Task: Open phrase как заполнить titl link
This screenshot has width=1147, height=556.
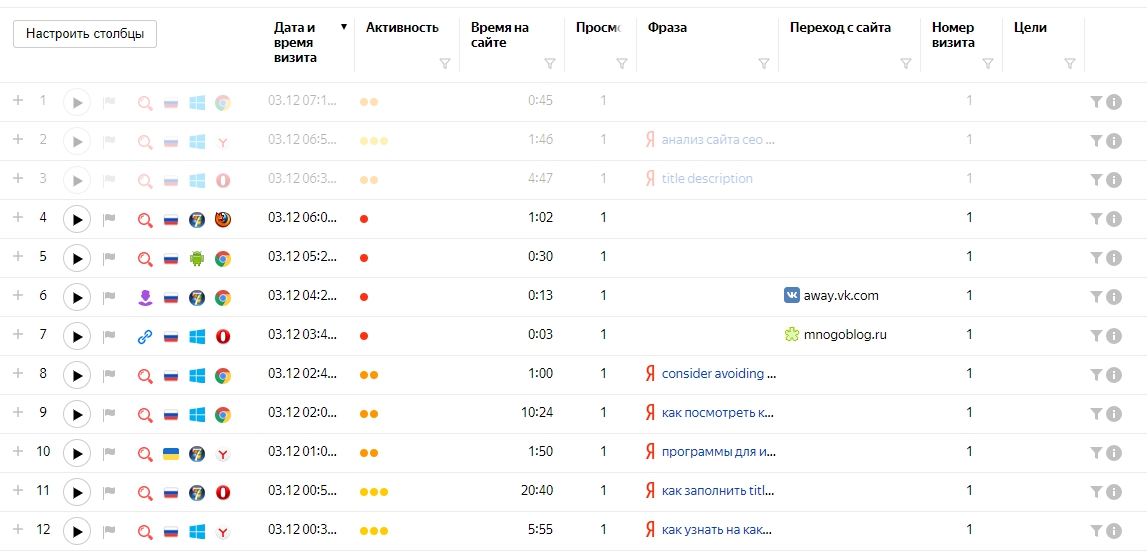Action: pyautogui.click(x=718, y=491)
